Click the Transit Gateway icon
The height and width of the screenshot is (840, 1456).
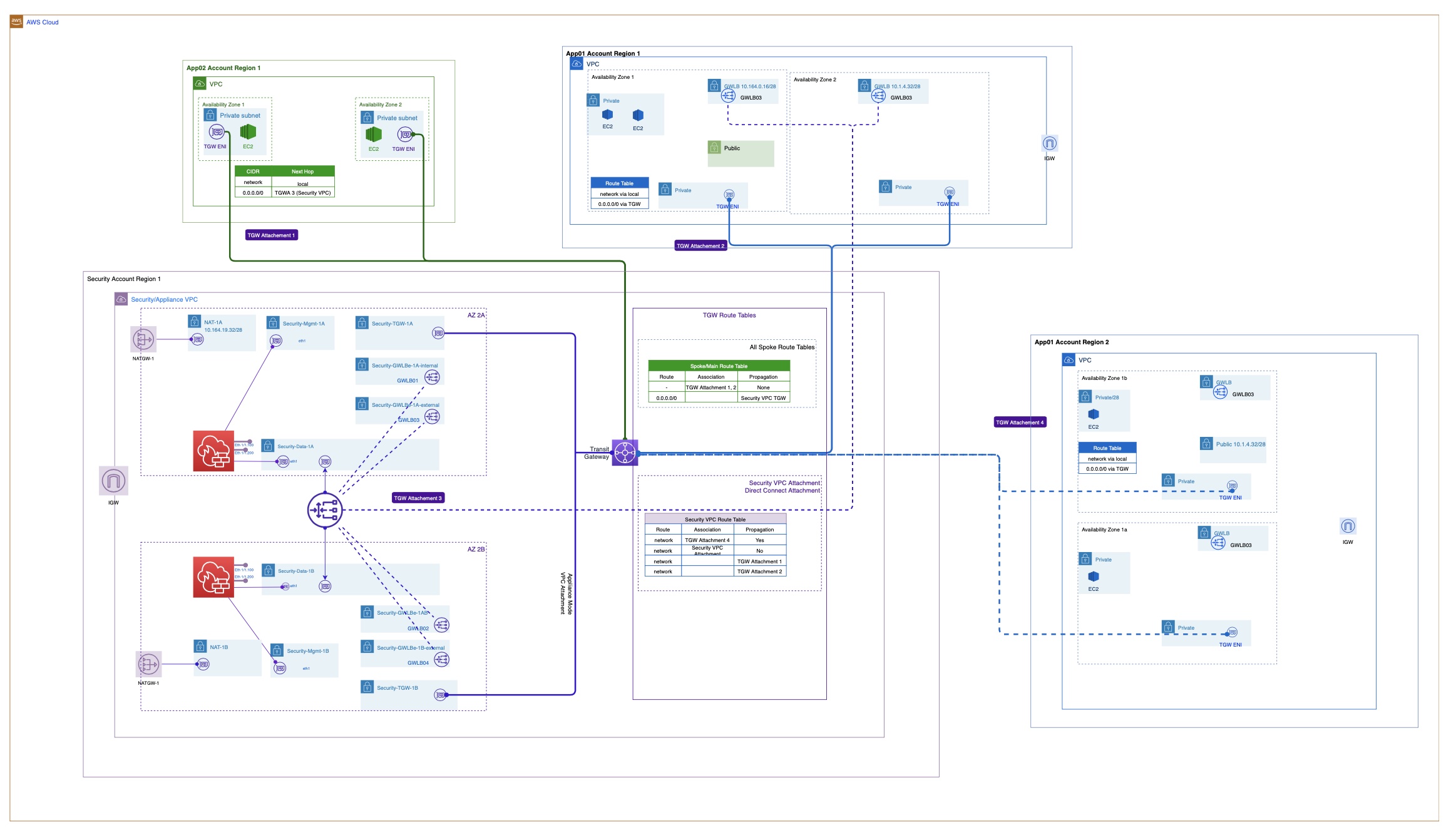(625, 452)
